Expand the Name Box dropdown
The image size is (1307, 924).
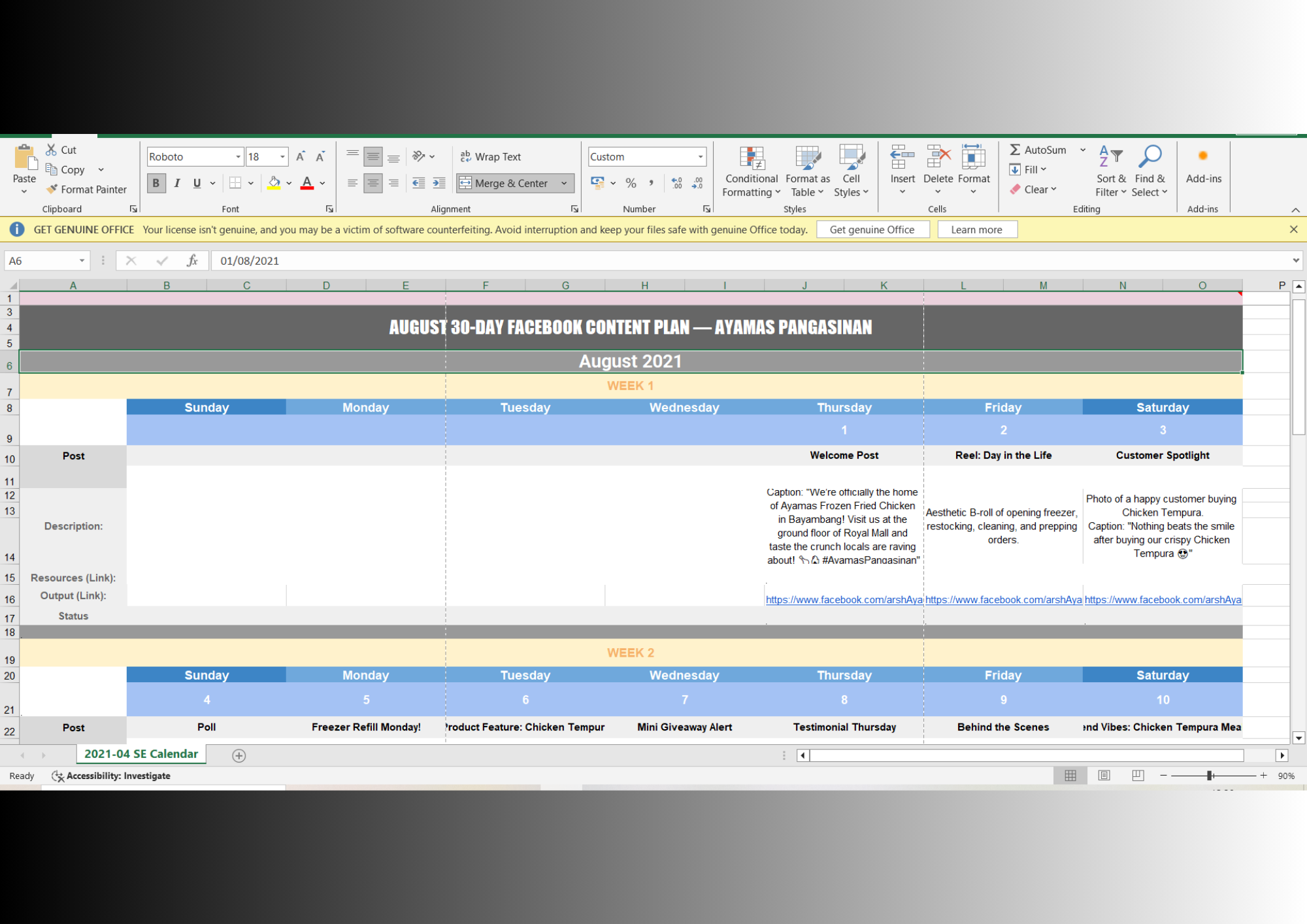(x=82, y=261)
